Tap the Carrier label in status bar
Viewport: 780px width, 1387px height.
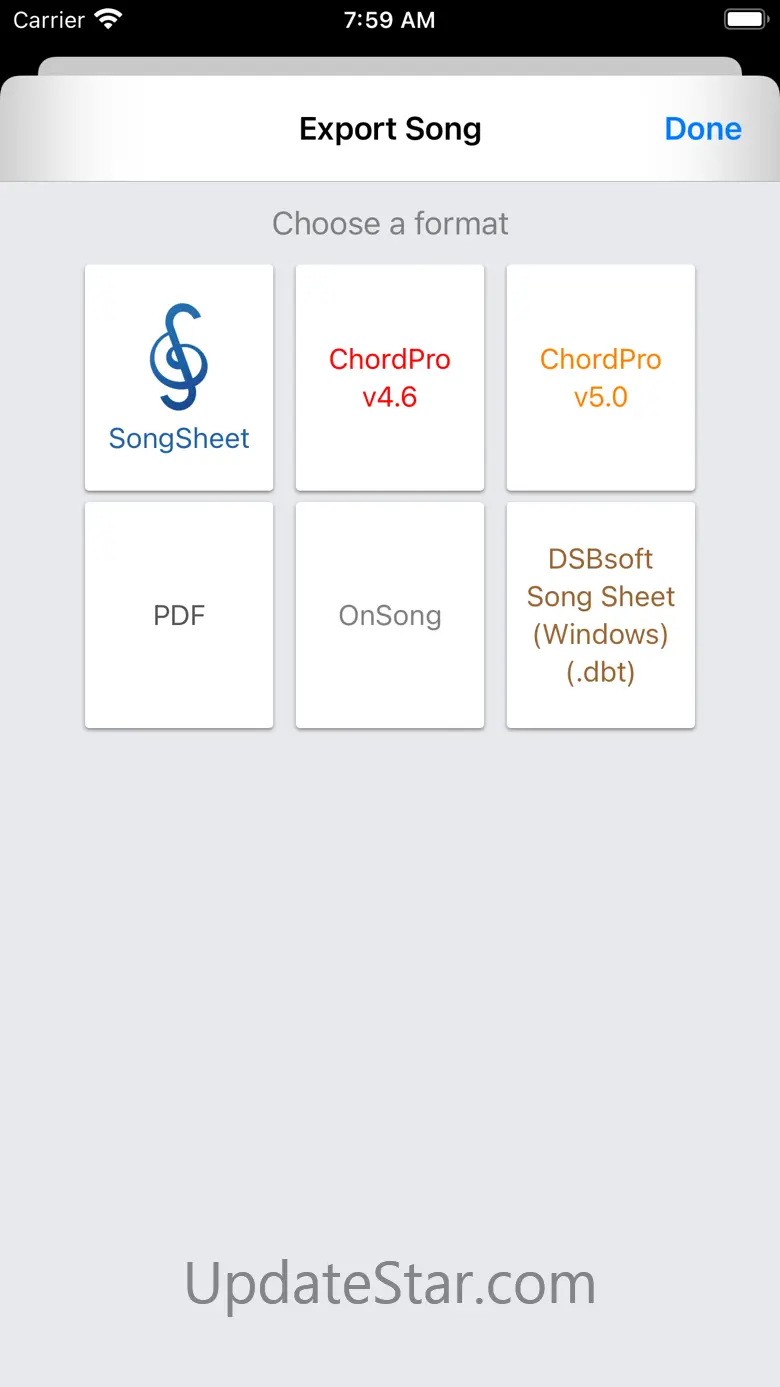tap(48, 20)
